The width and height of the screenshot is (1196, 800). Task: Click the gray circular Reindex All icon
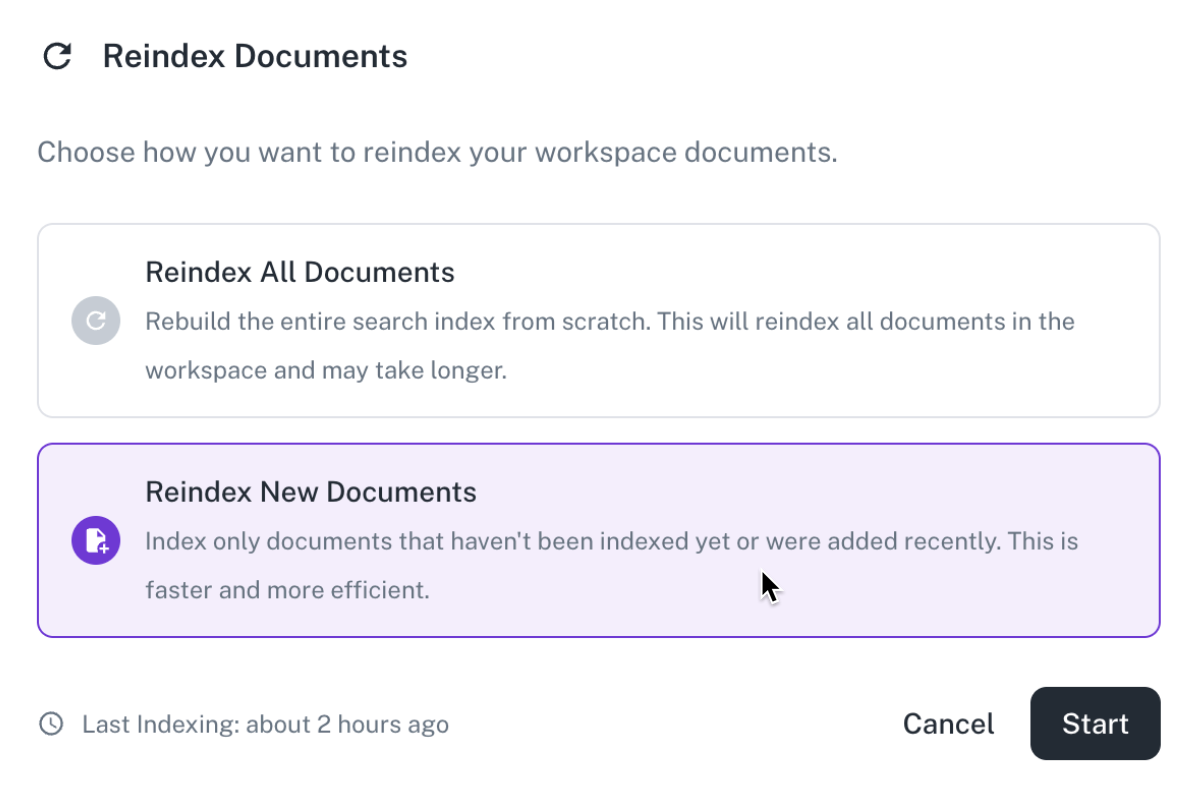tap(96, 321)
